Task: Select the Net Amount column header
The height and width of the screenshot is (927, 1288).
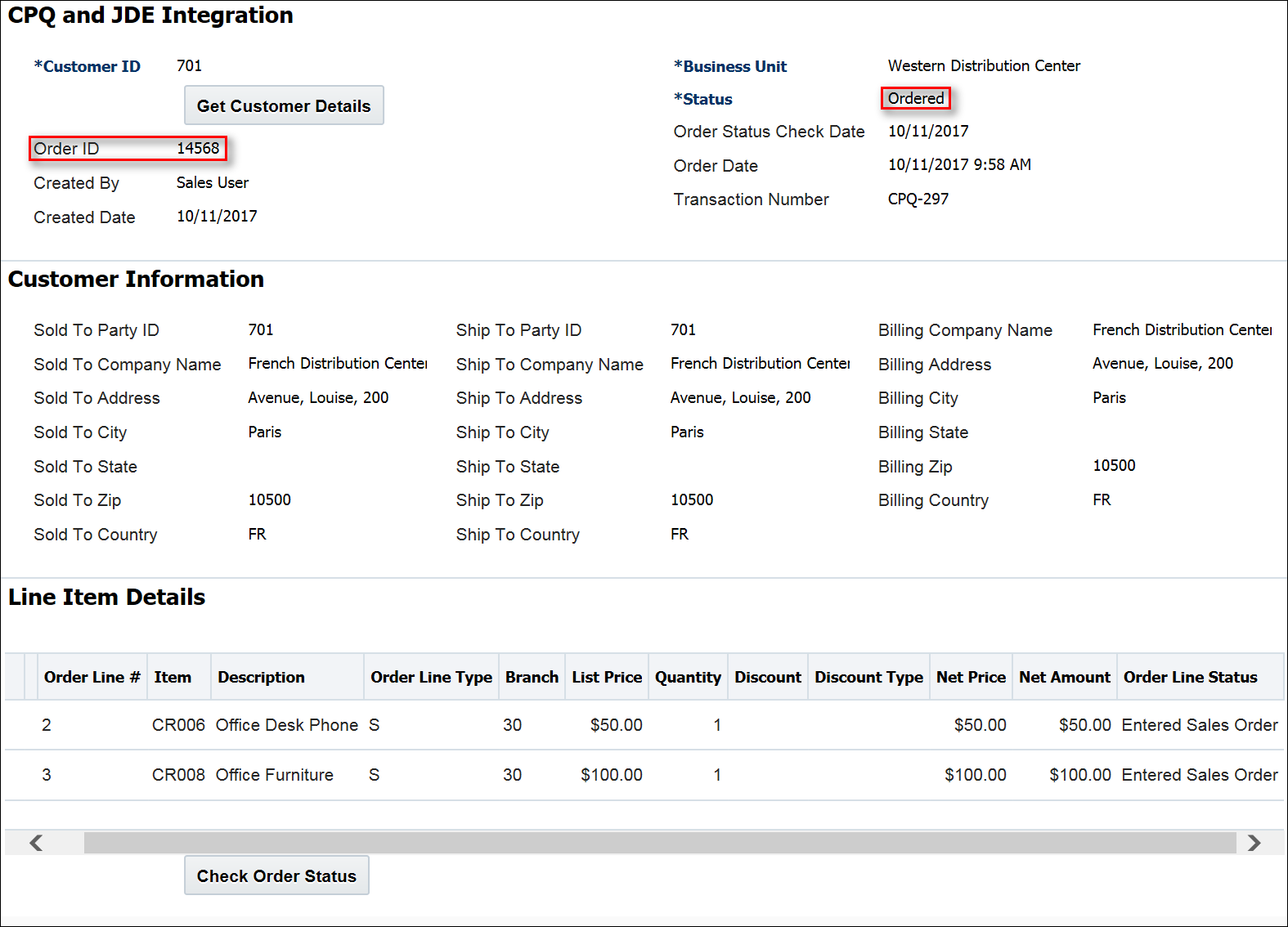Action: (x=1064, y=677)
